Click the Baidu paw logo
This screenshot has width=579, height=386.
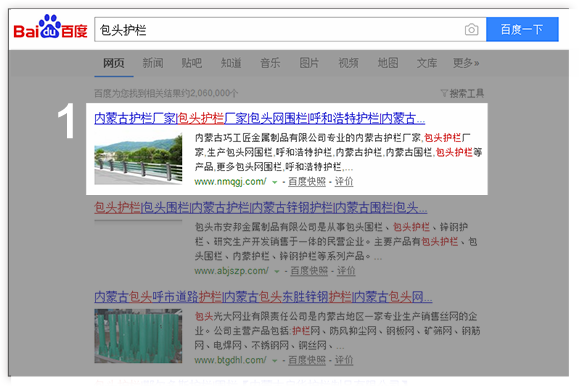click(x=50, y=27)
